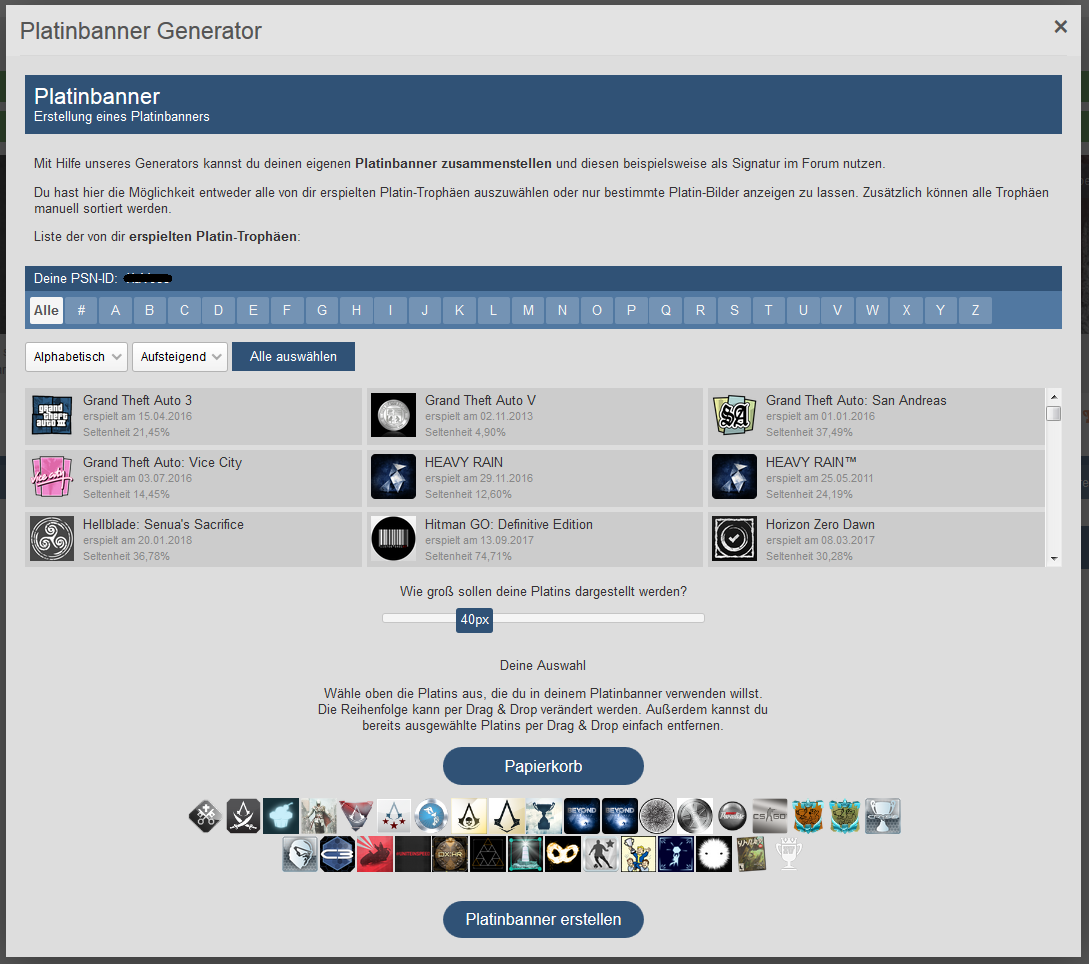Click the Platinbanner erstellen button

(x=543, y=919)
